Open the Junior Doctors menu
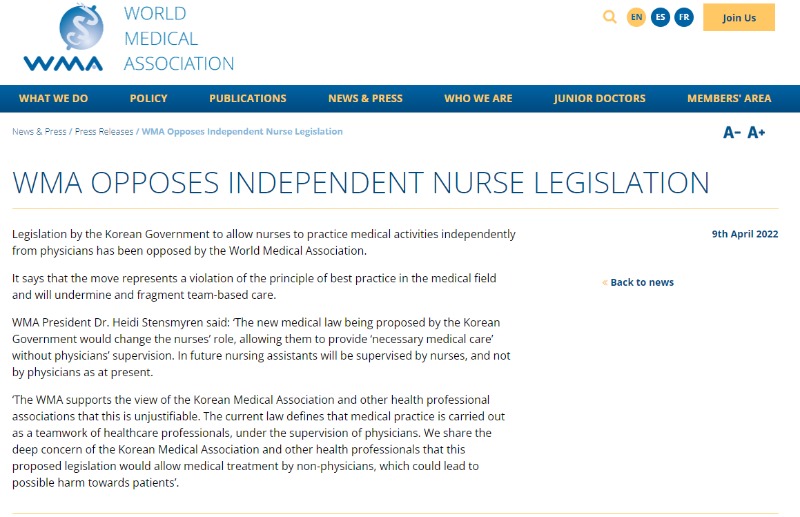Image resolution: width=800 pixels, height=517 pixels. click(x=599, y=99)
